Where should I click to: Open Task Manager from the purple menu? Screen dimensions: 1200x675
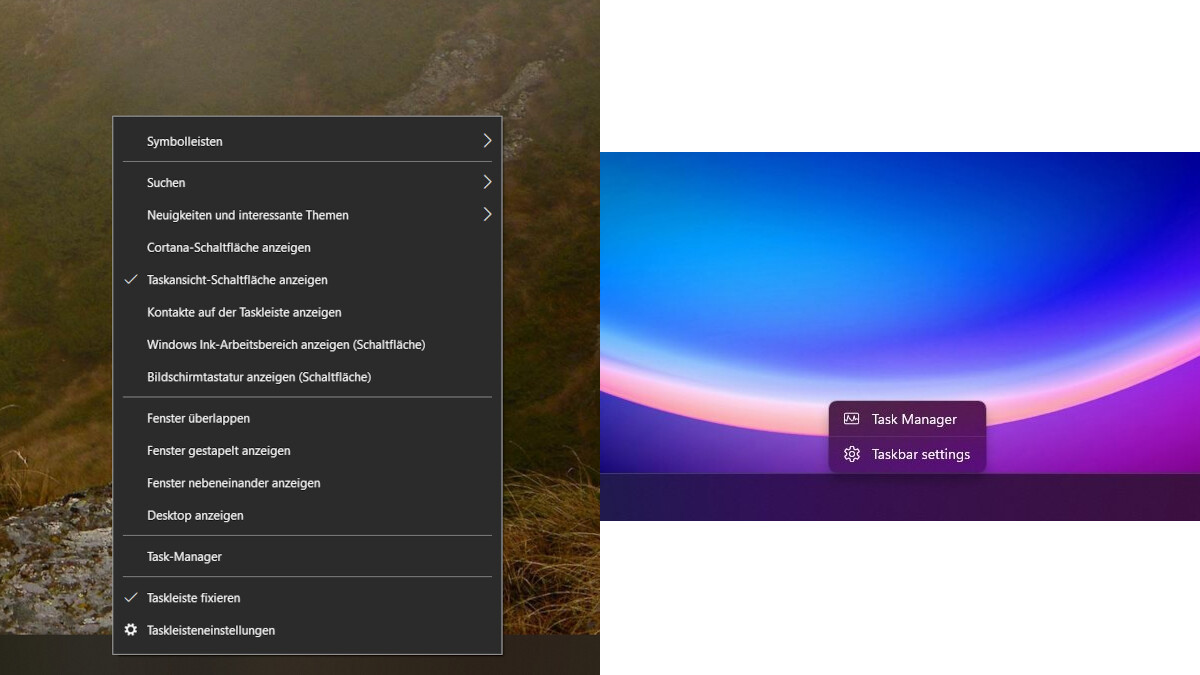[914, 419]
